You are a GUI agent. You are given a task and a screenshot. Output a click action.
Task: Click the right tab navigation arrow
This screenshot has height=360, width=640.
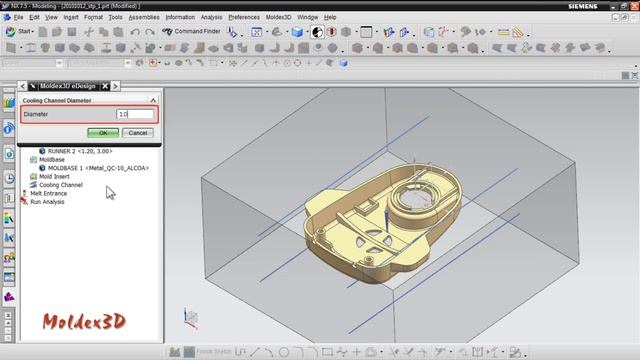(x=116, y=86)
